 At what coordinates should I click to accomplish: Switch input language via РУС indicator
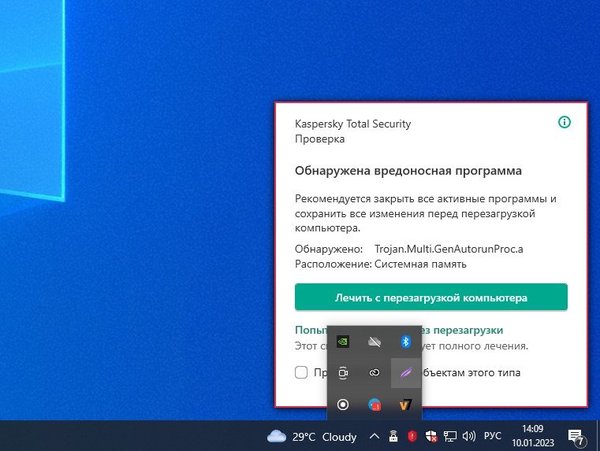[x=492, y=436]
